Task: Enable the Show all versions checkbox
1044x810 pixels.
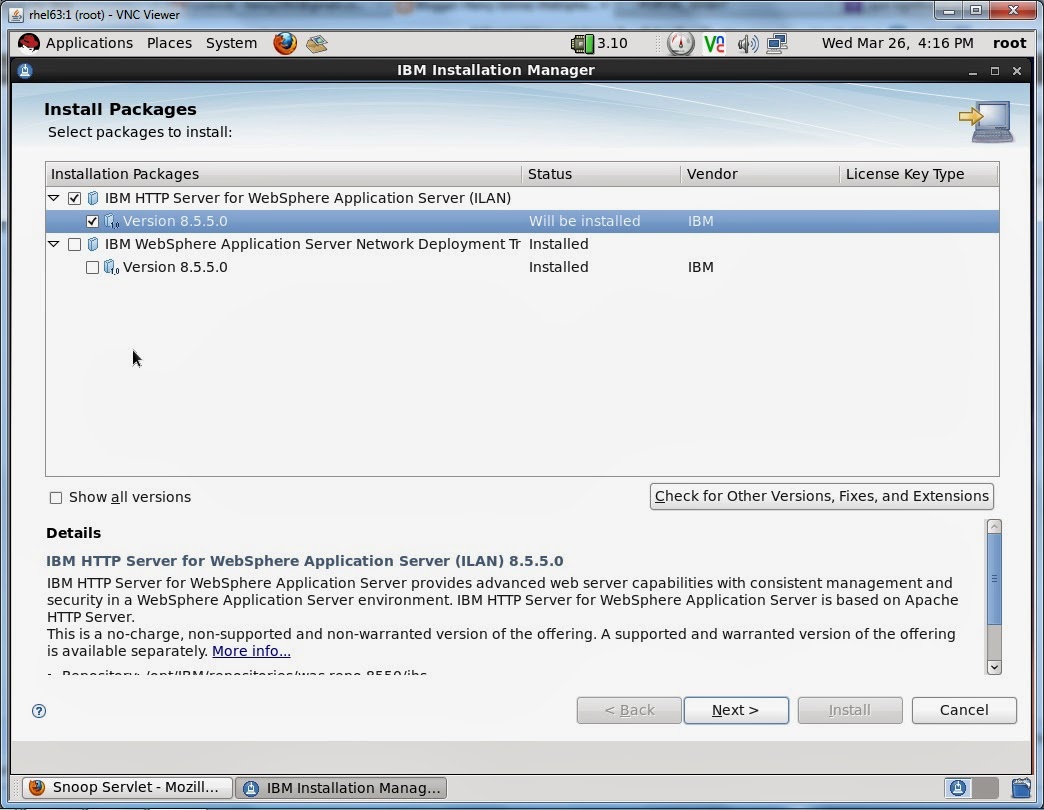Action: tap(56, 497)
